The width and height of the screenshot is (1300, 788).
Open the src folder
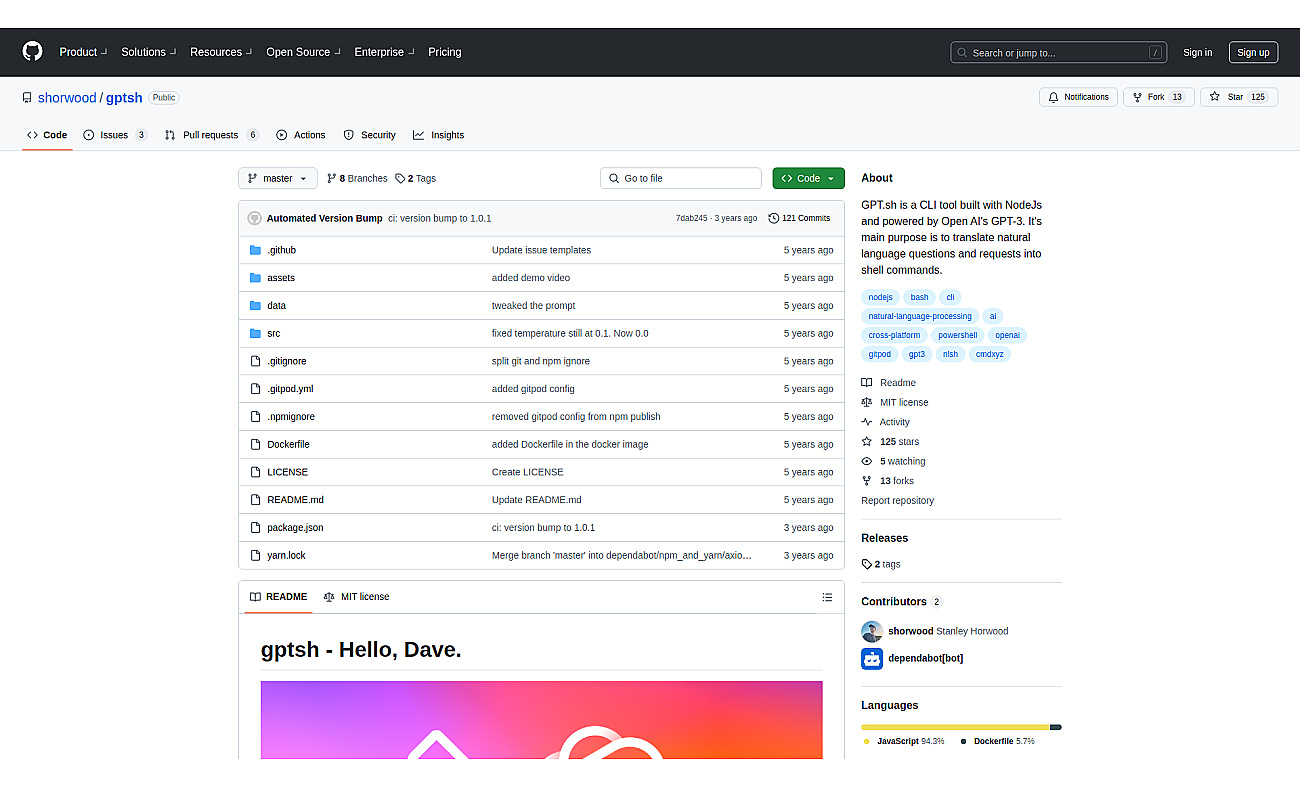pyautogui.click(x=273, y=334)
